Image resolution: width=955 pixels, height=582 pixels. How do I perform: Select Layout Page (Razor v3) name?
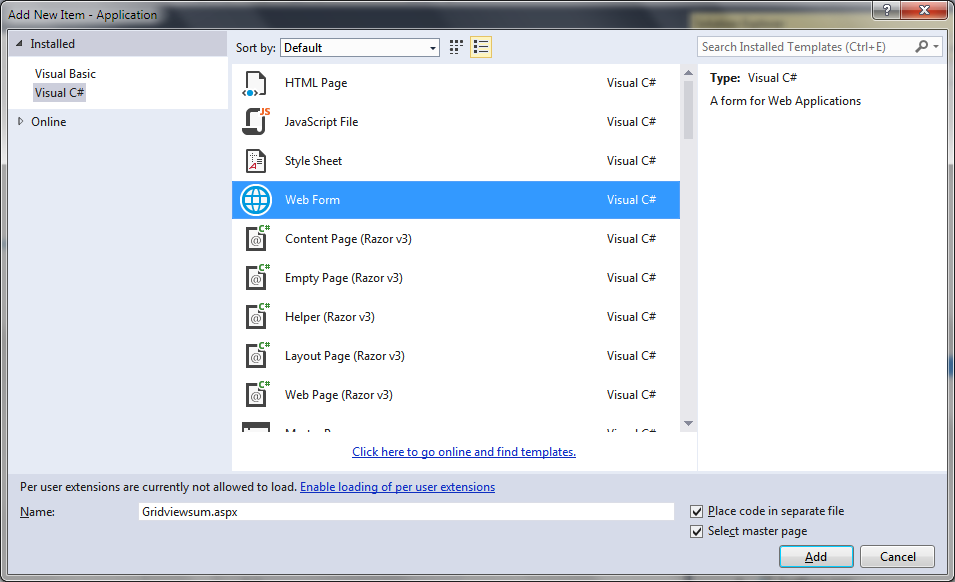click(x=345, y=356)
